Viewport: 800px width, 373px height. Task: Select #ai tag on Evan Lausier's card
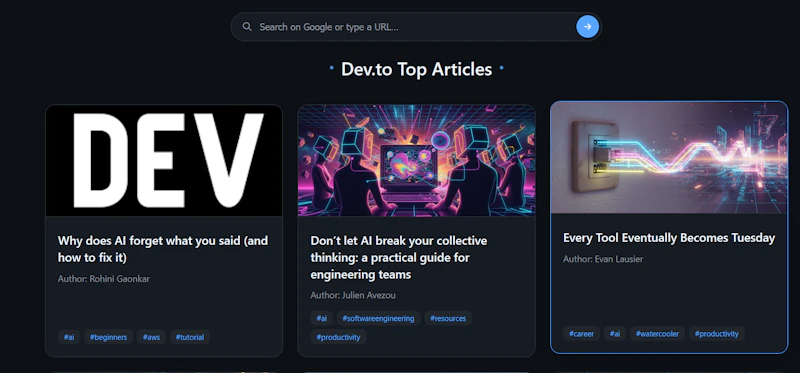pyautogui.click(x=615, y=334)
